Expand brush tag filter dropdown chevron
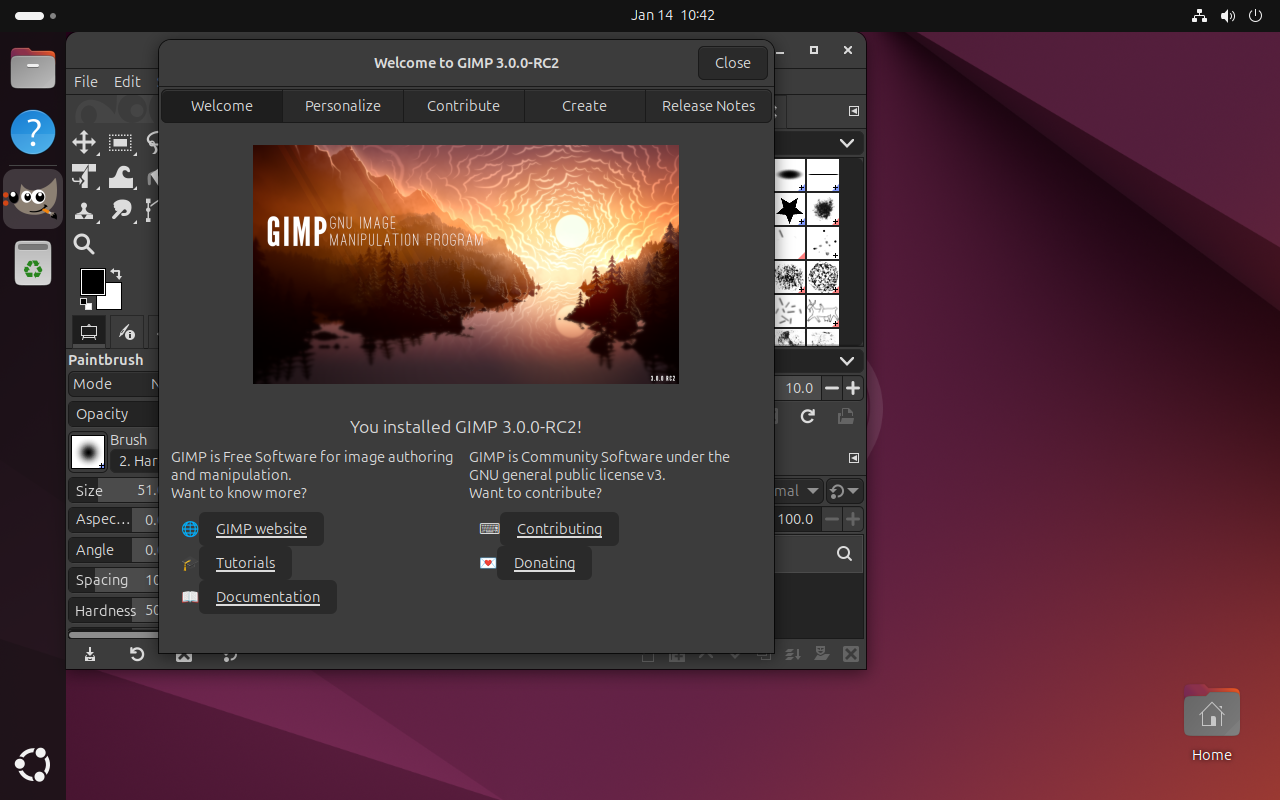The height and width of the screenshot is (800, 1280). click(x=847, y=143)
